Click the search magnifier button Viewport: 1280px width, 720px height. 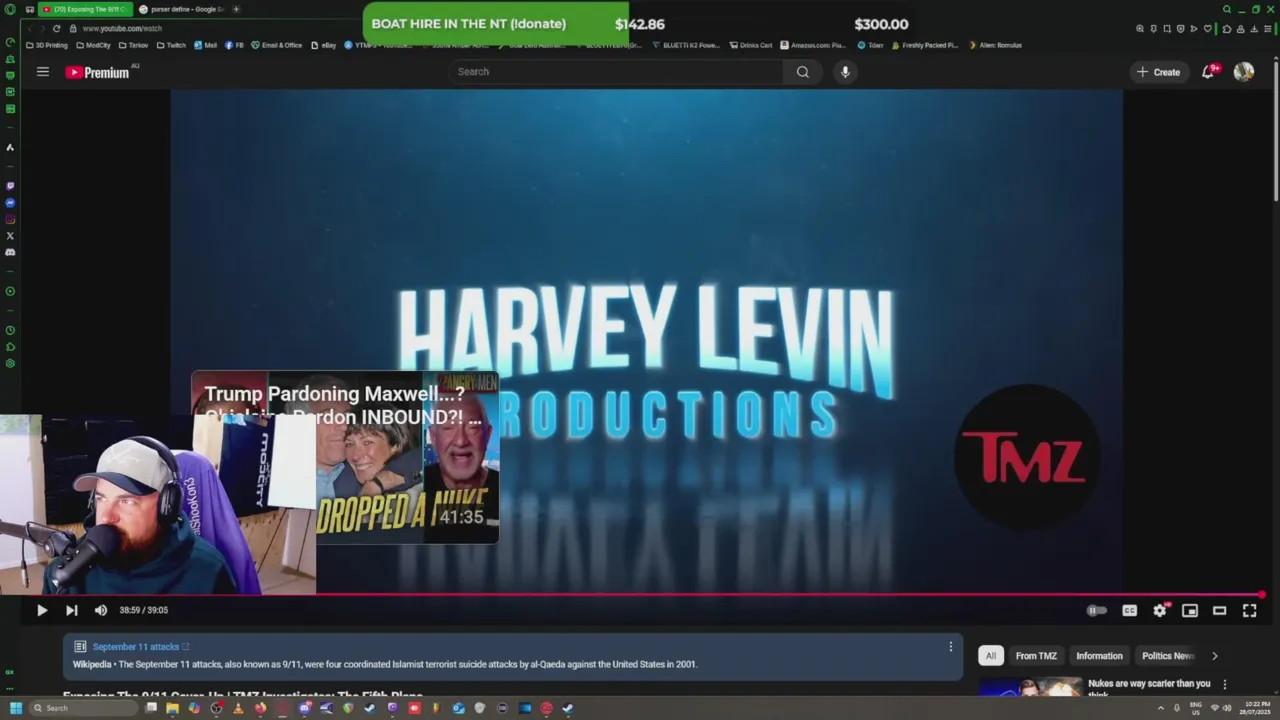pyautogui.click(x=803, y=72)
